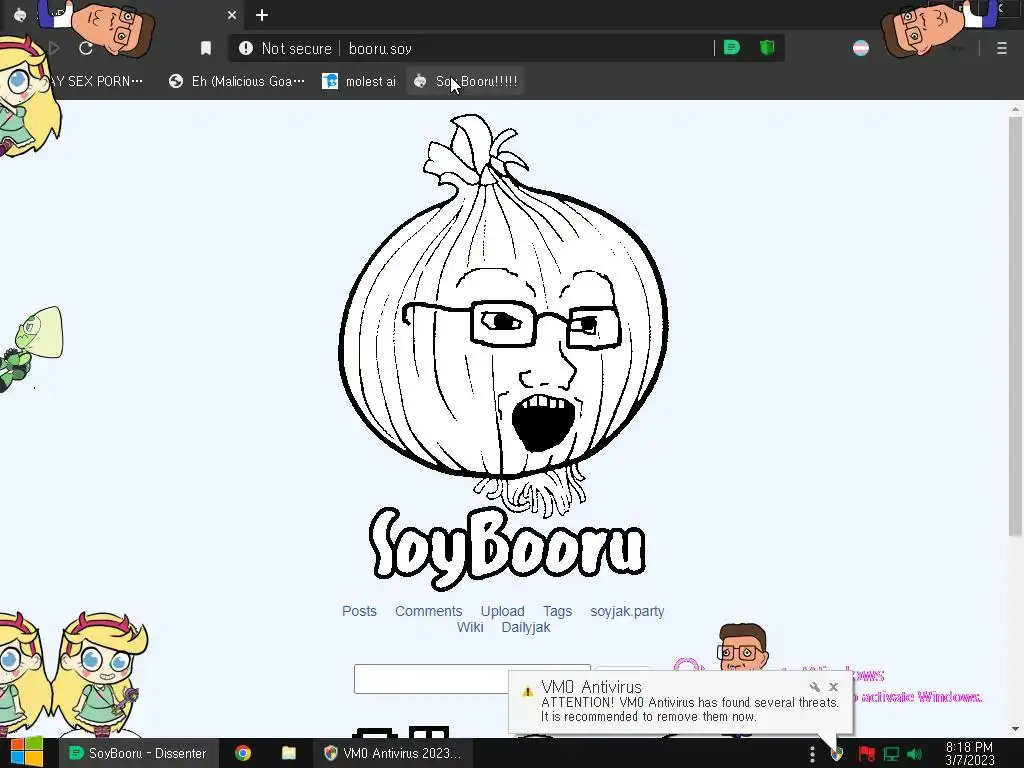Click the wrench icon in antivirus popup
Screen dimensions: 1024x768
click(814, 687)
